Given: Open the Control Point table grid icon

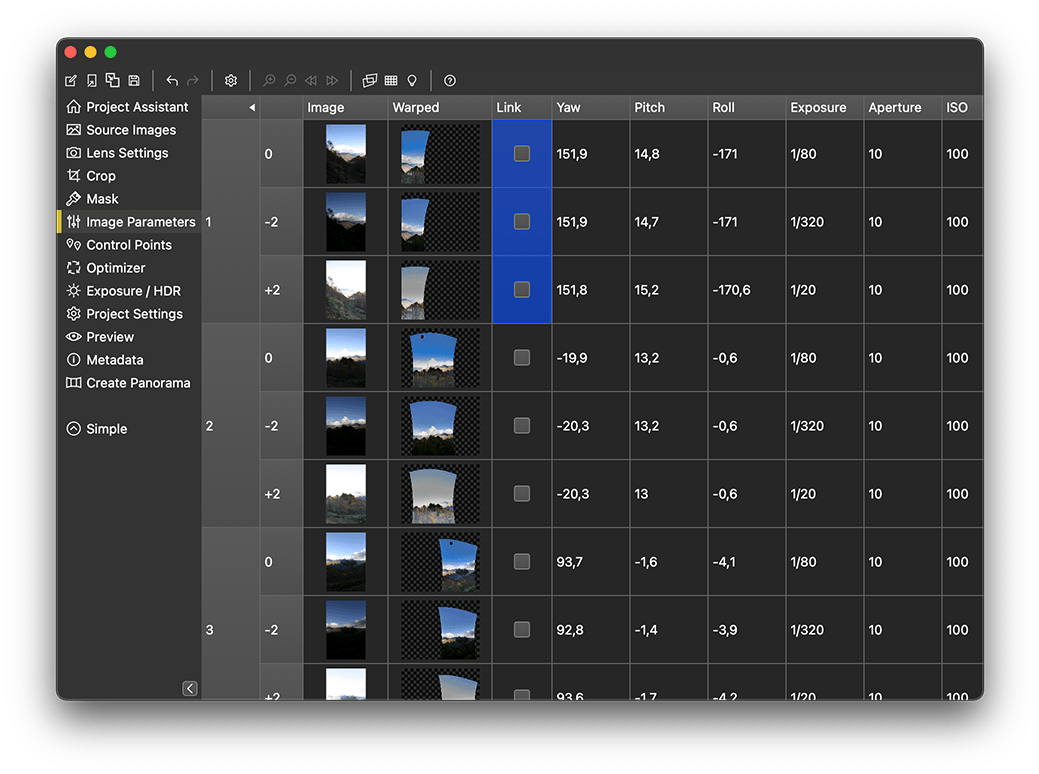Looking at the screenshot, I should [x=391, y=80].
